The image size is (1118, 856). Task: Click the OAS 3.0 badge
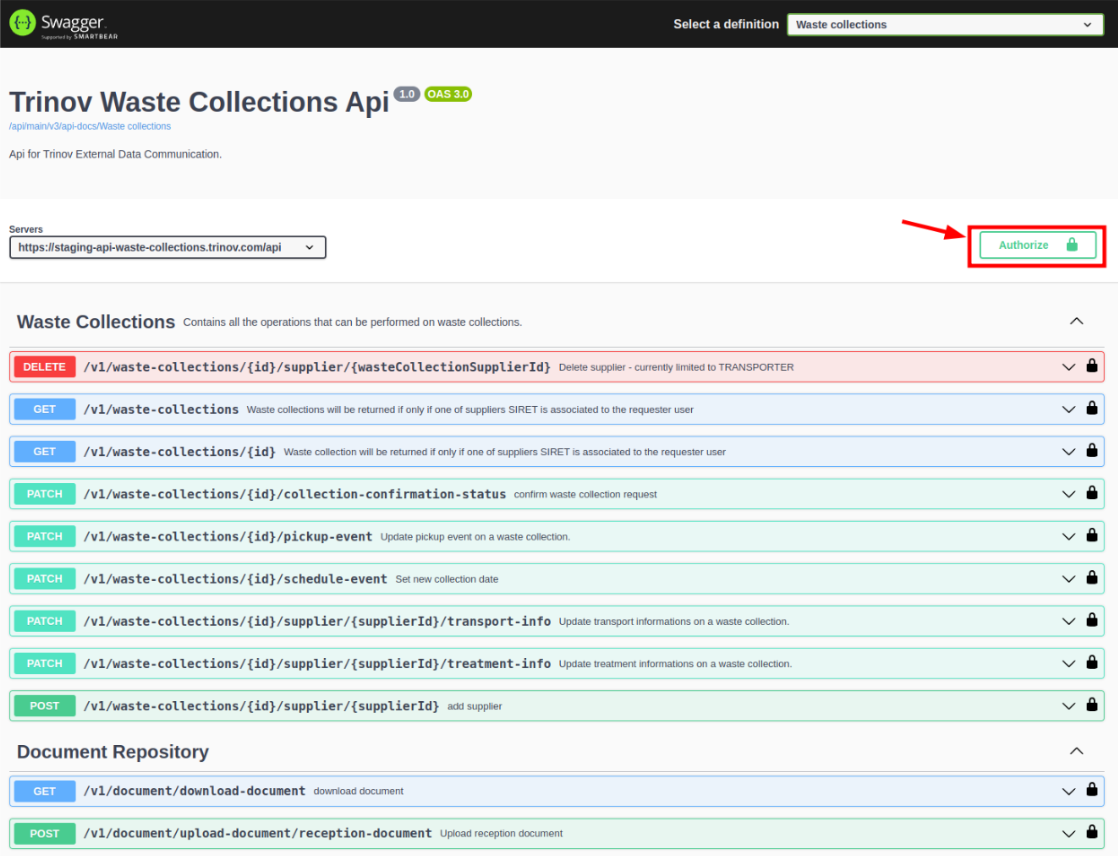coord(448,94)
